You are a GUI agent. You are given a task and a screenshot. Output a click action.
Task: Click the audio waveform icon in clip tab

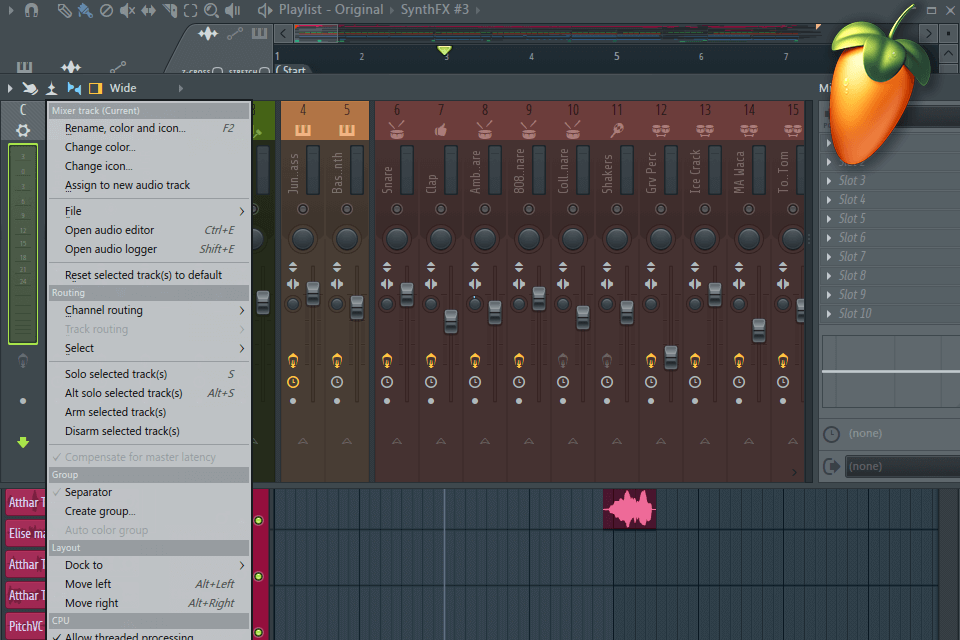coord(208,34)
